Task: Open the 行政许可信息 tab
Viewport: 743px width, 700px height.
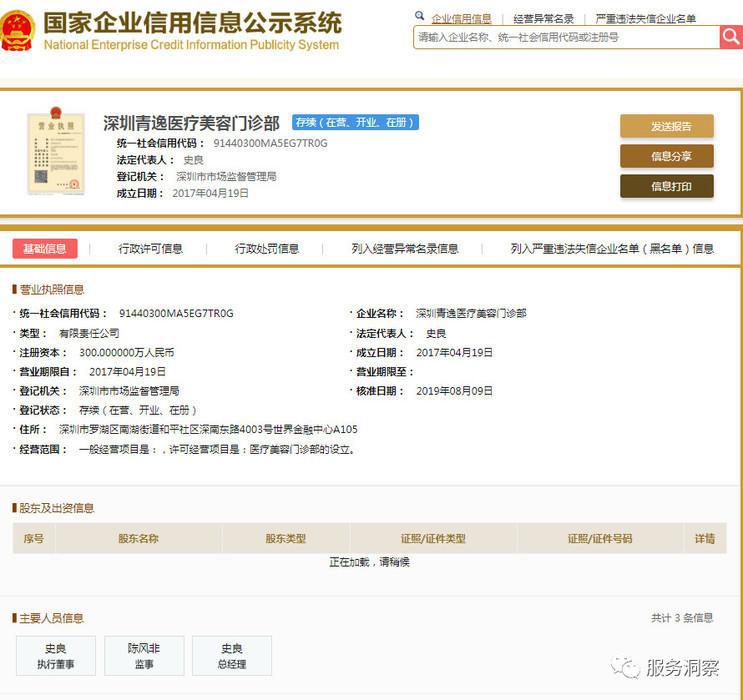Action: tap(151, 249)
